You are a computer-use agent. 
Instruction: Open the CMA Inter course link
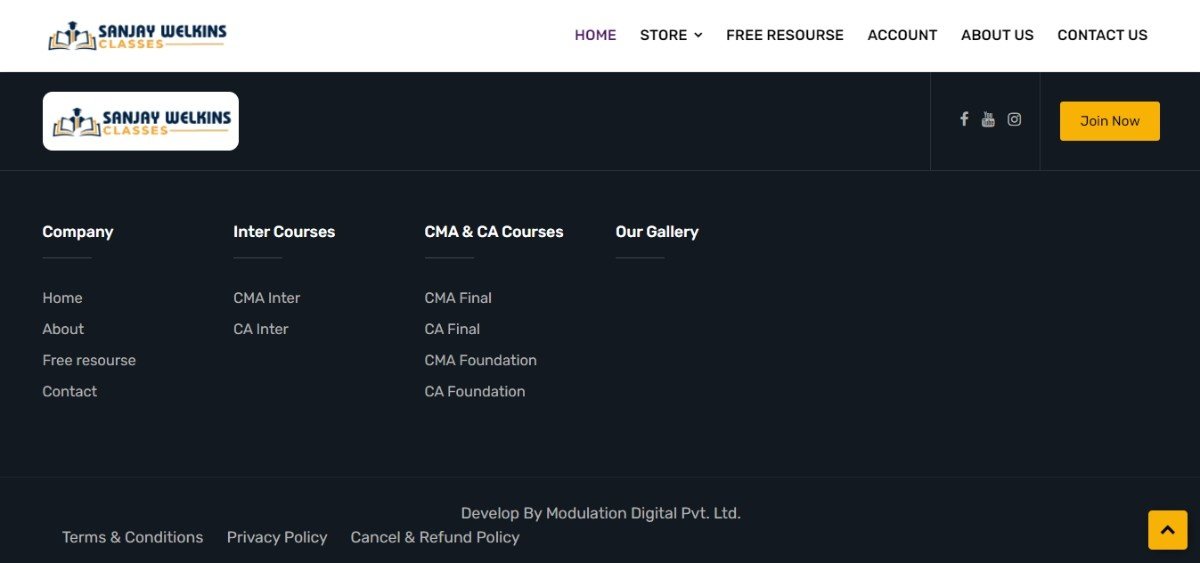(x=267, y=298)
